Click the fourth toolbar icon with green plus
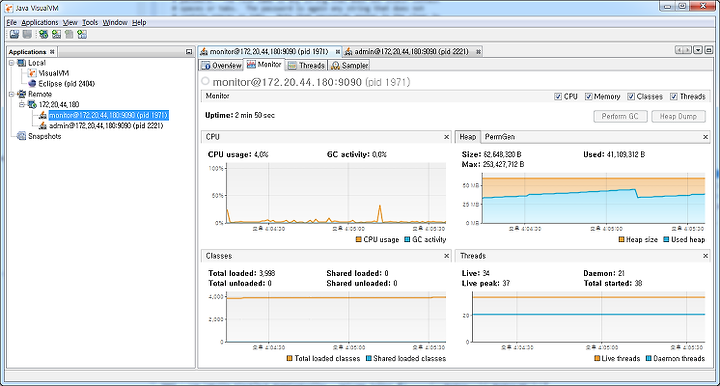 (56, 34)
